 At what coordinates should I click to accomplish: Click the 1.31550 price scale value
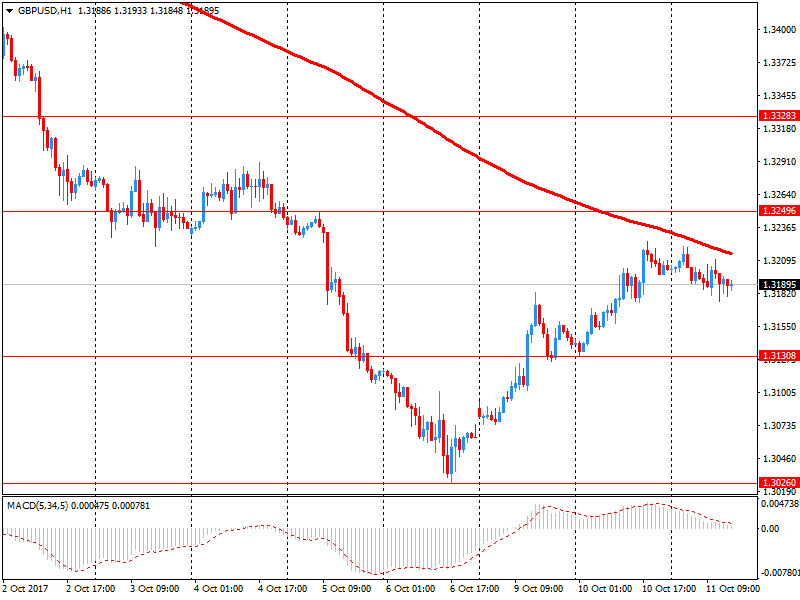(x=779, y=327)
